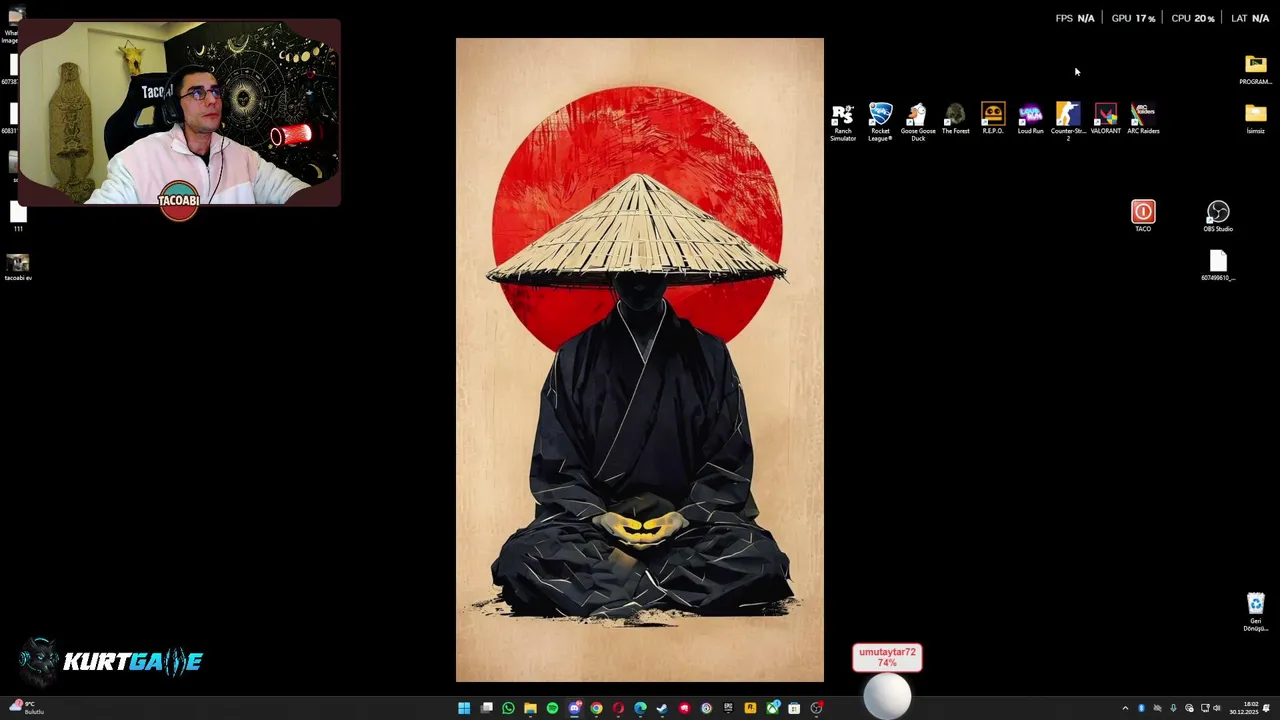The height and width of the screenshot is (720, 1280).
Task: Open the Xbox app from the taskbar
Action: pyautogui.click(x=773, y=708)
